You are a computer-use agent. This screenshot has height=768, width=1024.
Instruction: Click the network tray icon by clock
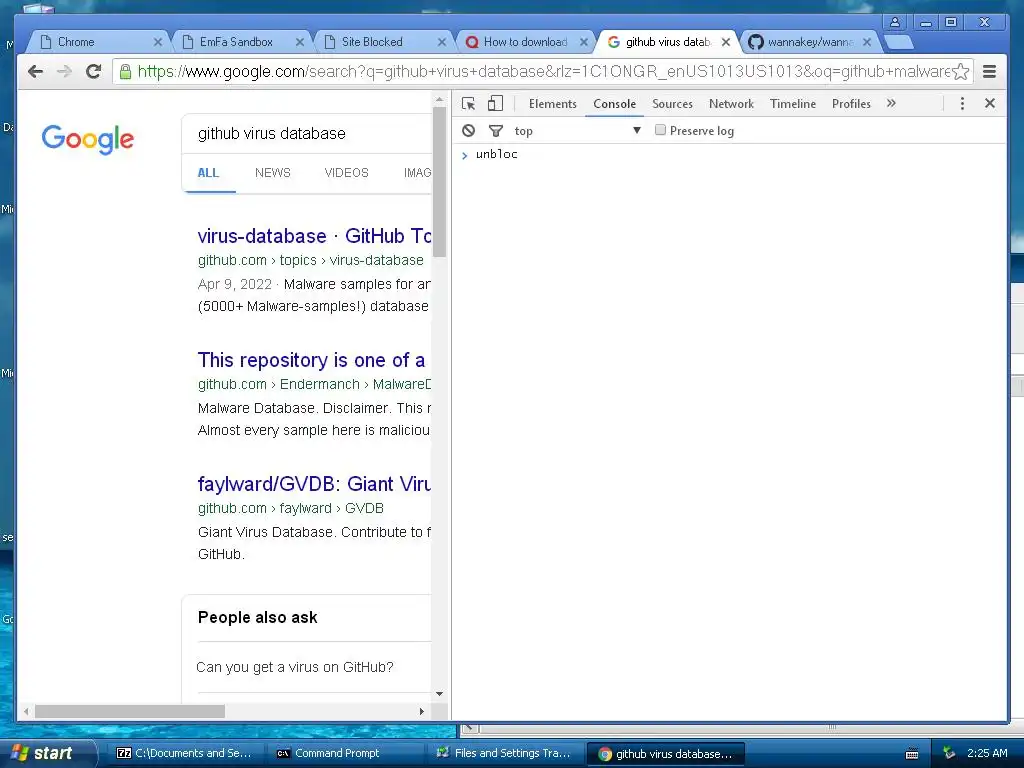[950, 753]
